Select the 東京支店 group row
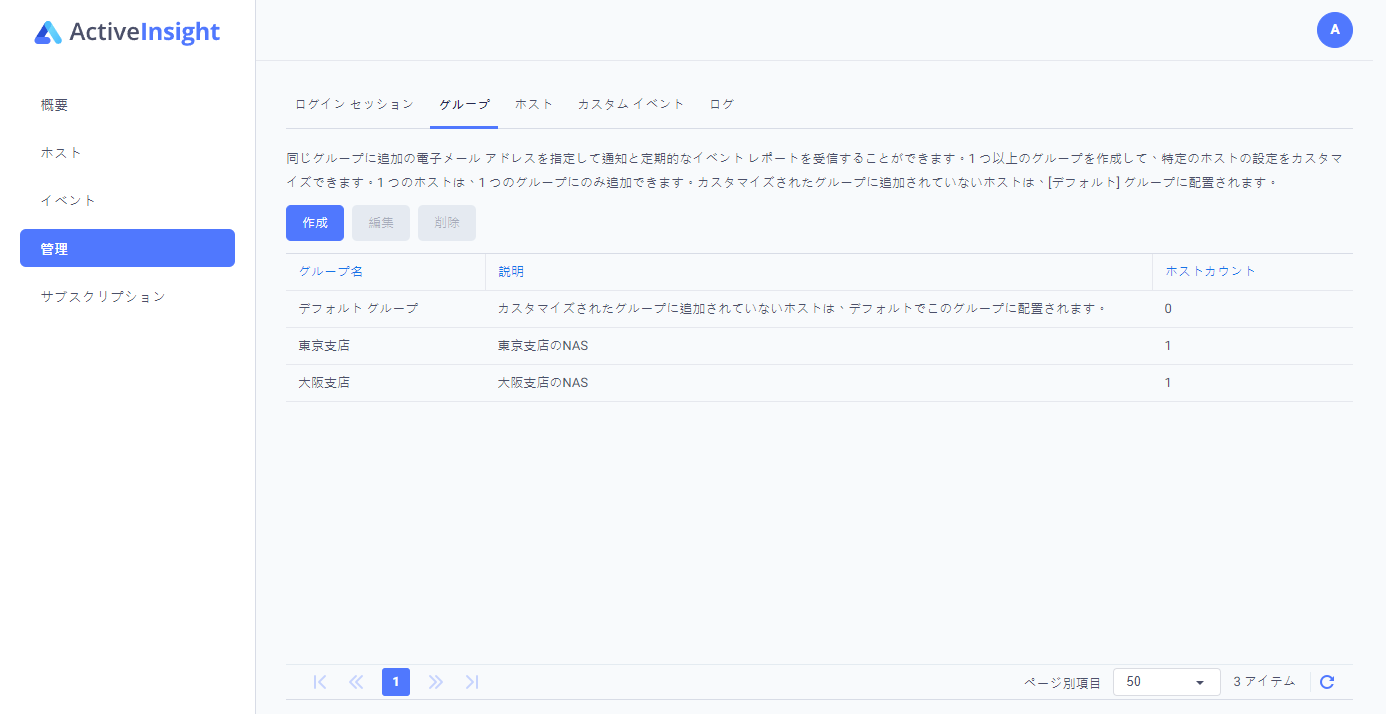1388x714 pixels. coord(324,346)
